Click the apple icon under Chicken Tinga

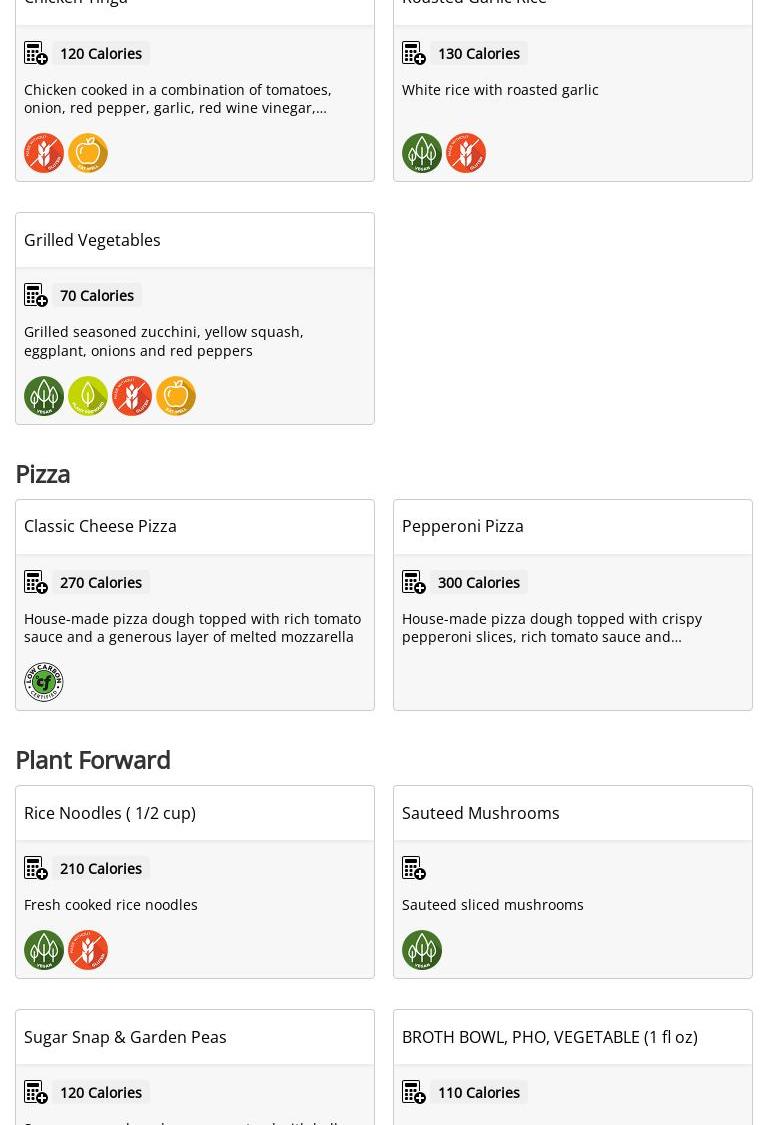88,153
